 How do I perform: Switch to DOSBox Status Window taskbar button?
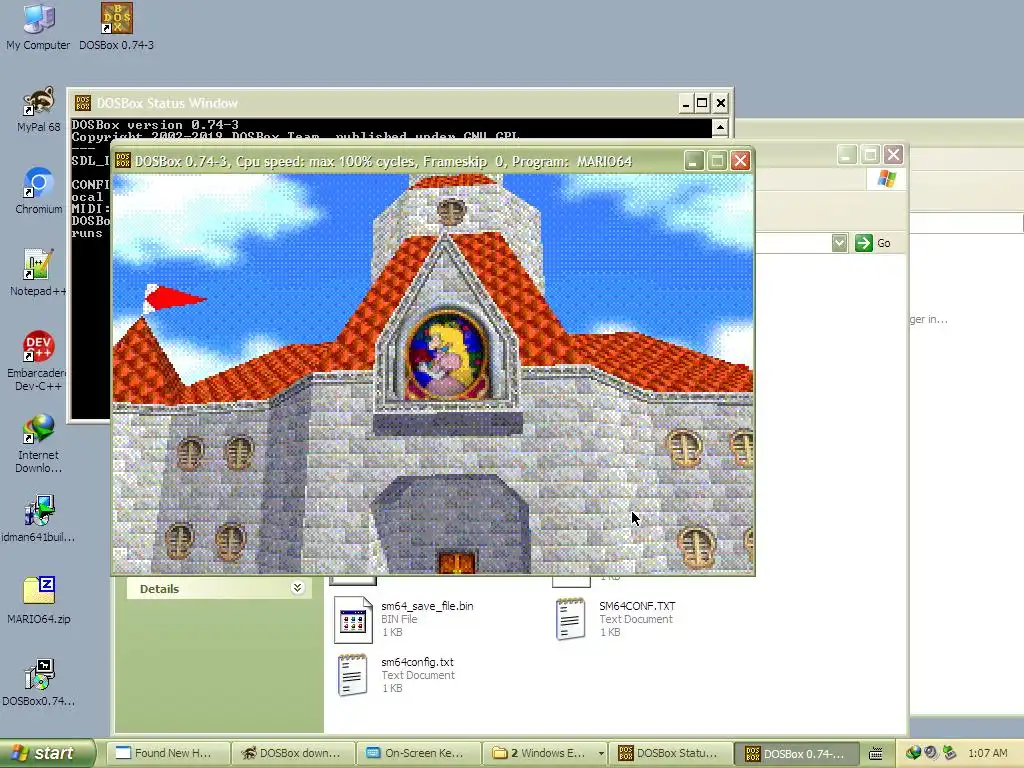(x=669, y=753)
